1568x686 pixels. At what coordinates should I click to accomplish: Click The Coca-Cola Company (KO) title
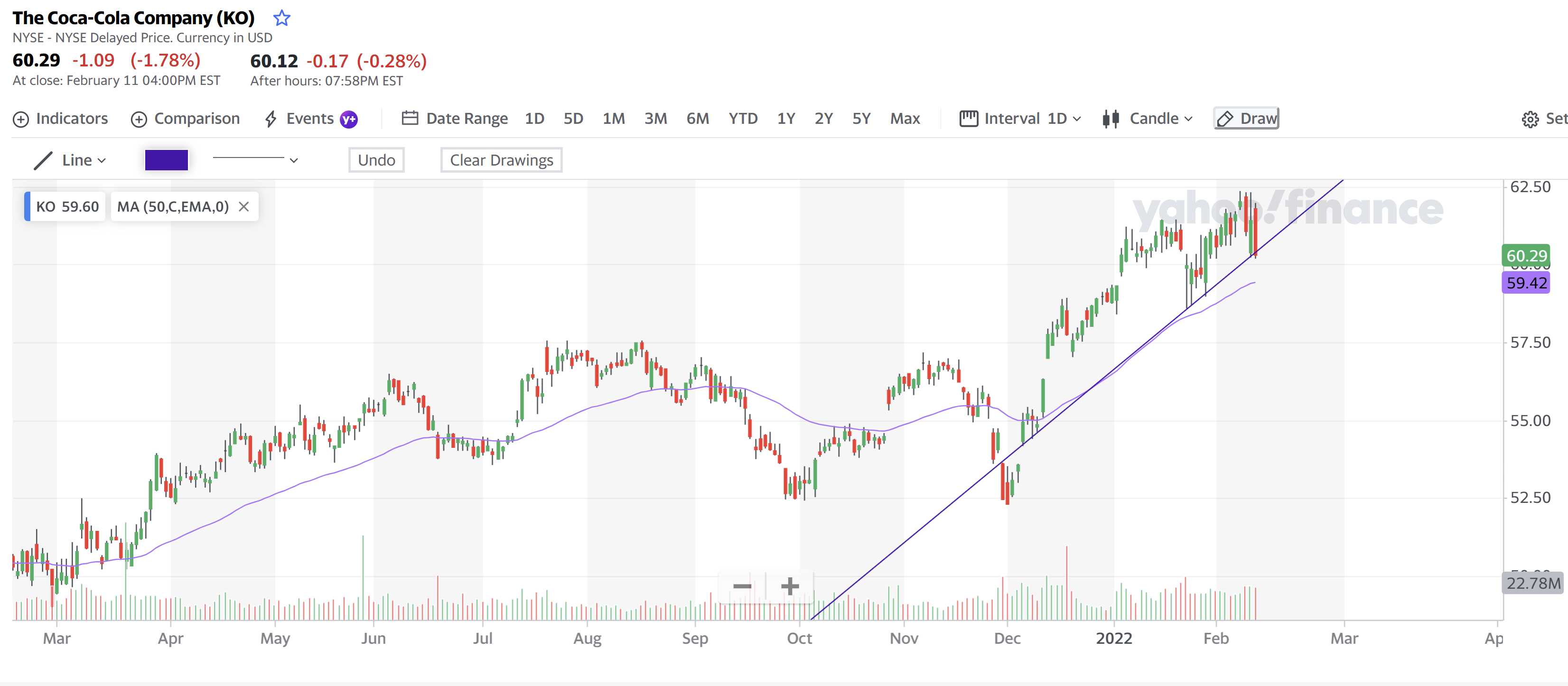click(x=133, y=18)
